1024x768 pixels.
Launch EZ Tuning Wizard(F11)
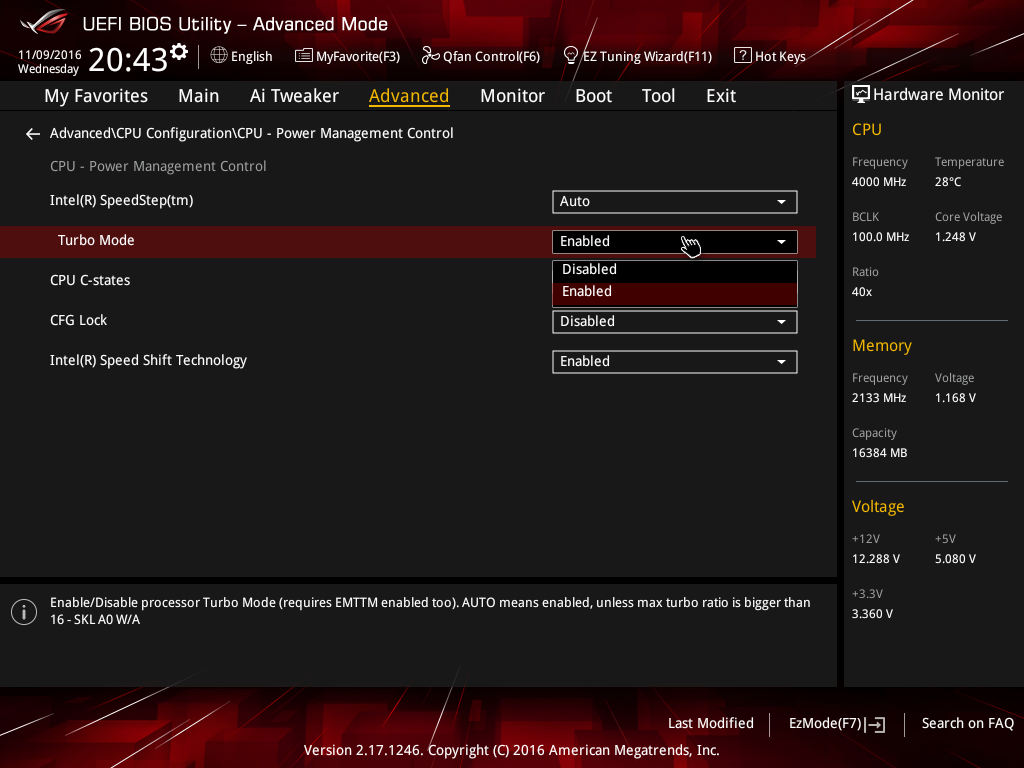637,56
